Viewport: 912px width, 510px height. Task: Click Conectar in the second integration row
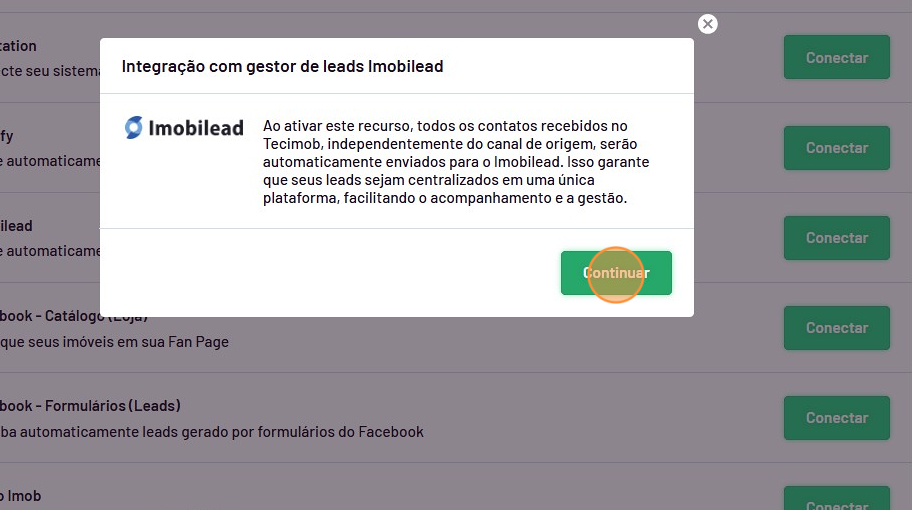click(836, 148)
